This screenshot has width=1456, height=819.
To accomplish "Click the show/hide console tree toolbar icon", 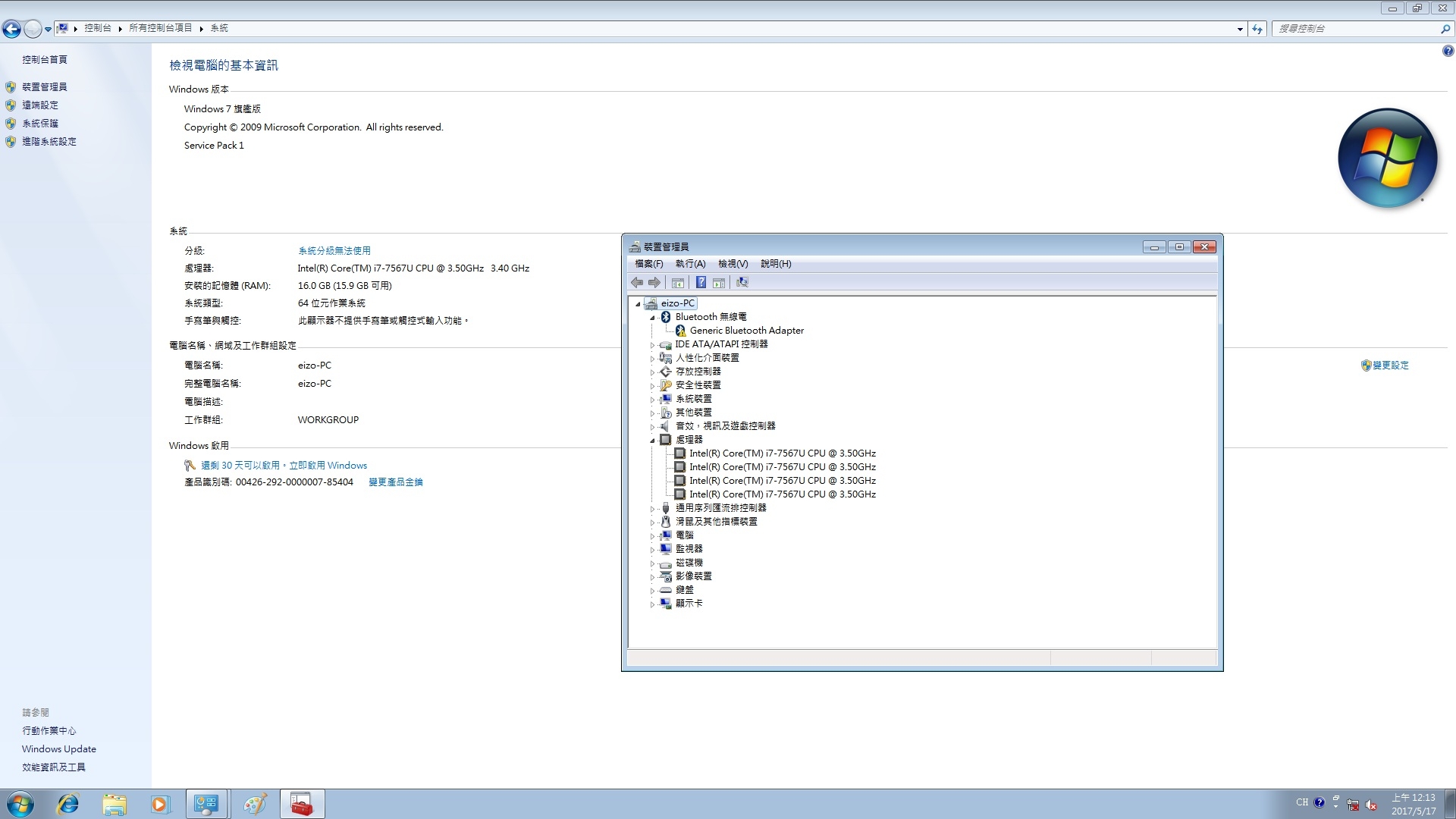I will pos(678,283).
